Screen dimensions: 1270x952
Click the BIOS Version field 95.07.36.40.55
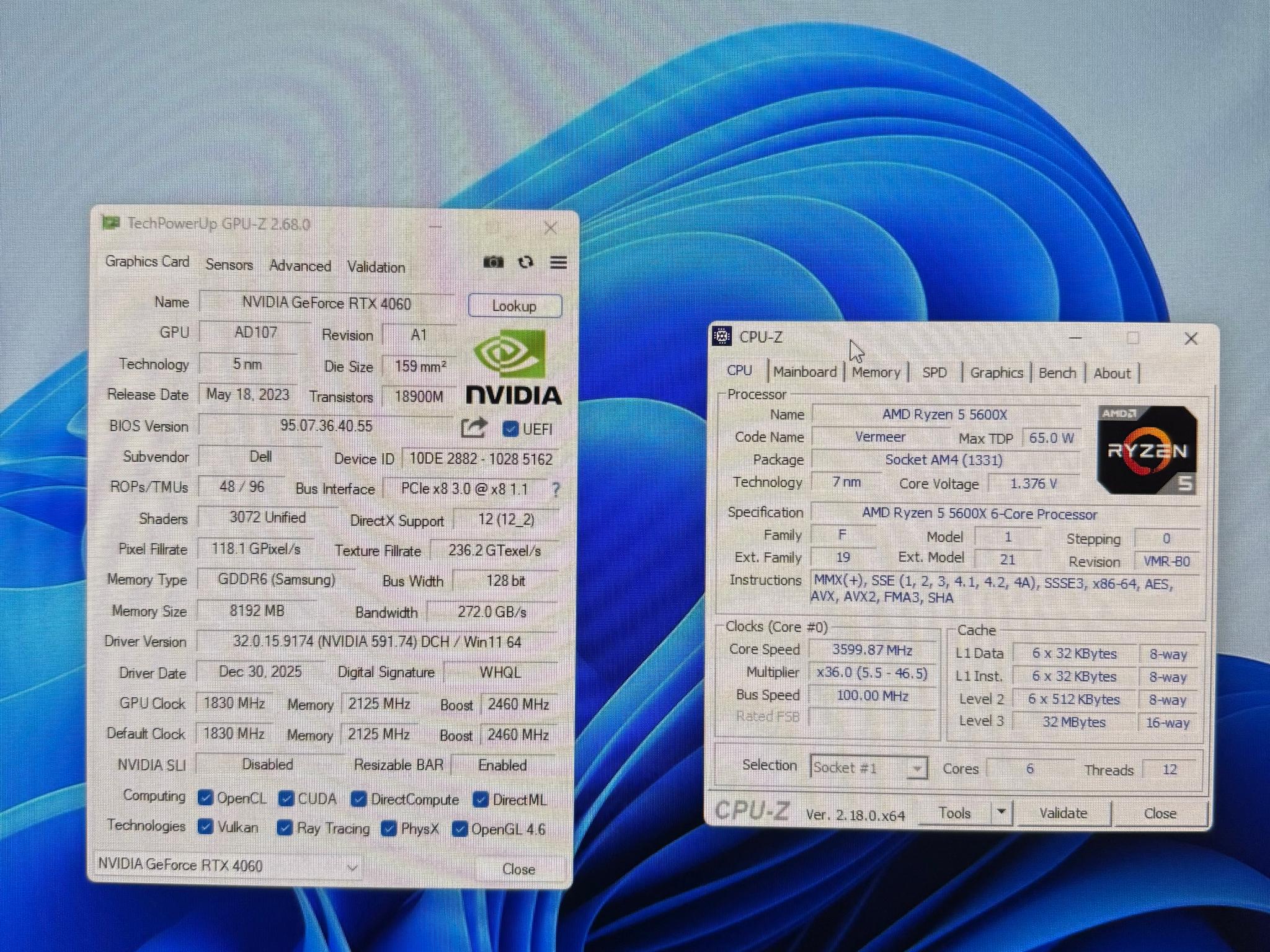coord(327,426)
